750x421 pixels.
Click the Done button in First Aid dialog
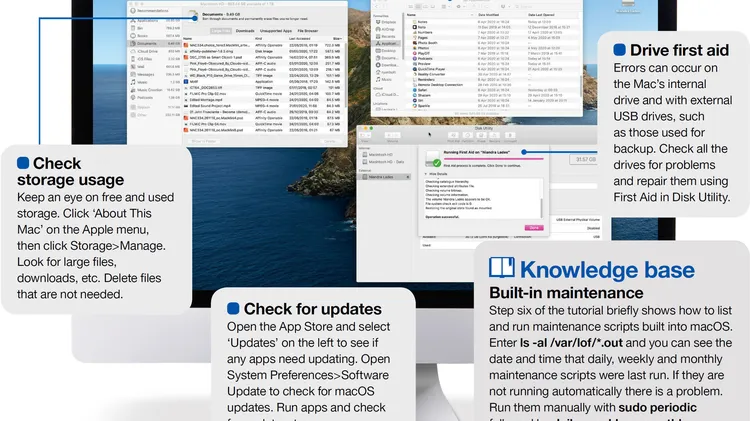click(x=533, y=227)
